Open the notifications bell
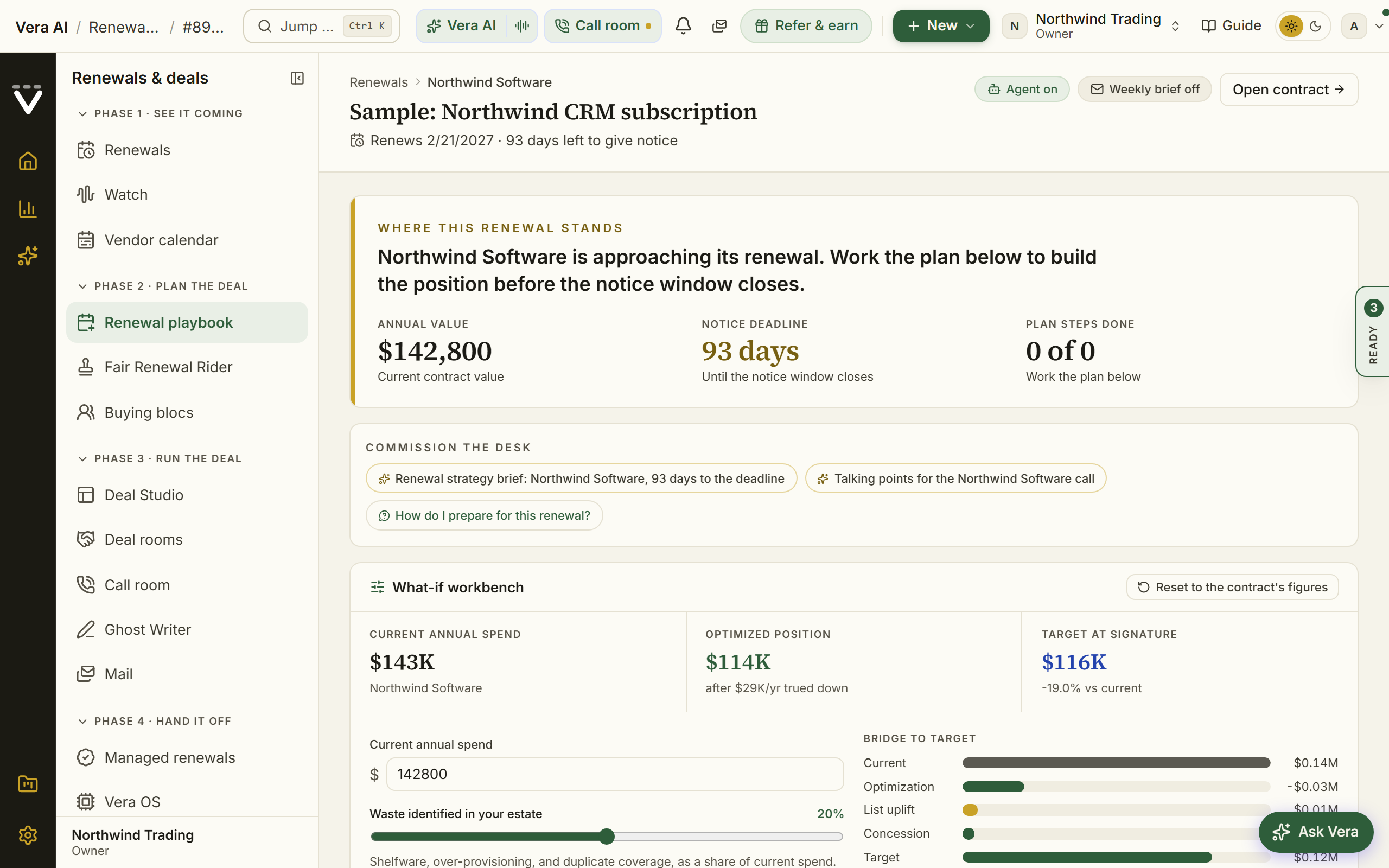The image size is (1389, 868). click(x=683, y=26)
